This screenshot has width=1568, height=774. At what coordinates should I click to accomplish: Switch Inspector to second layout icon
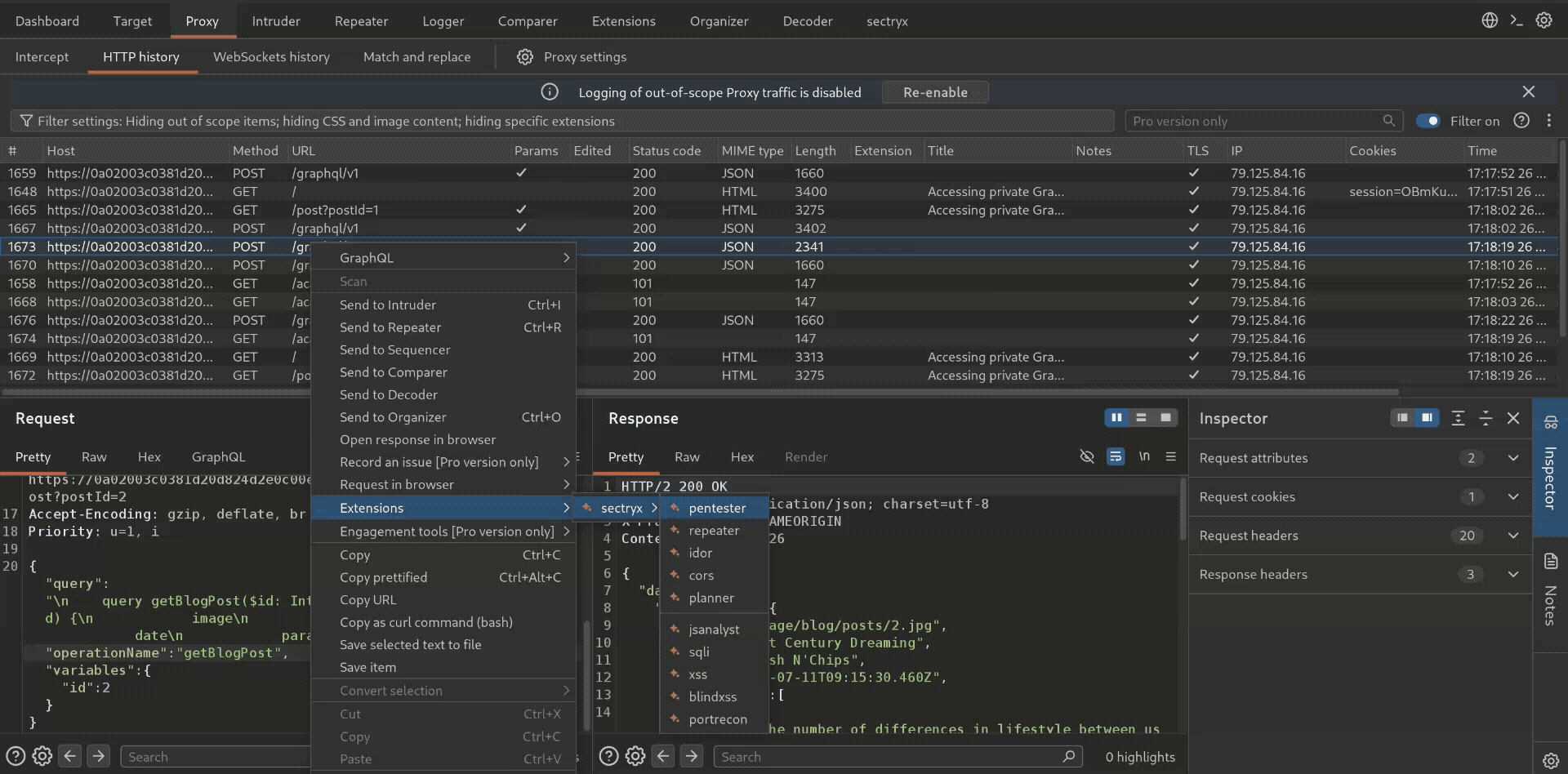(1427, 418)
